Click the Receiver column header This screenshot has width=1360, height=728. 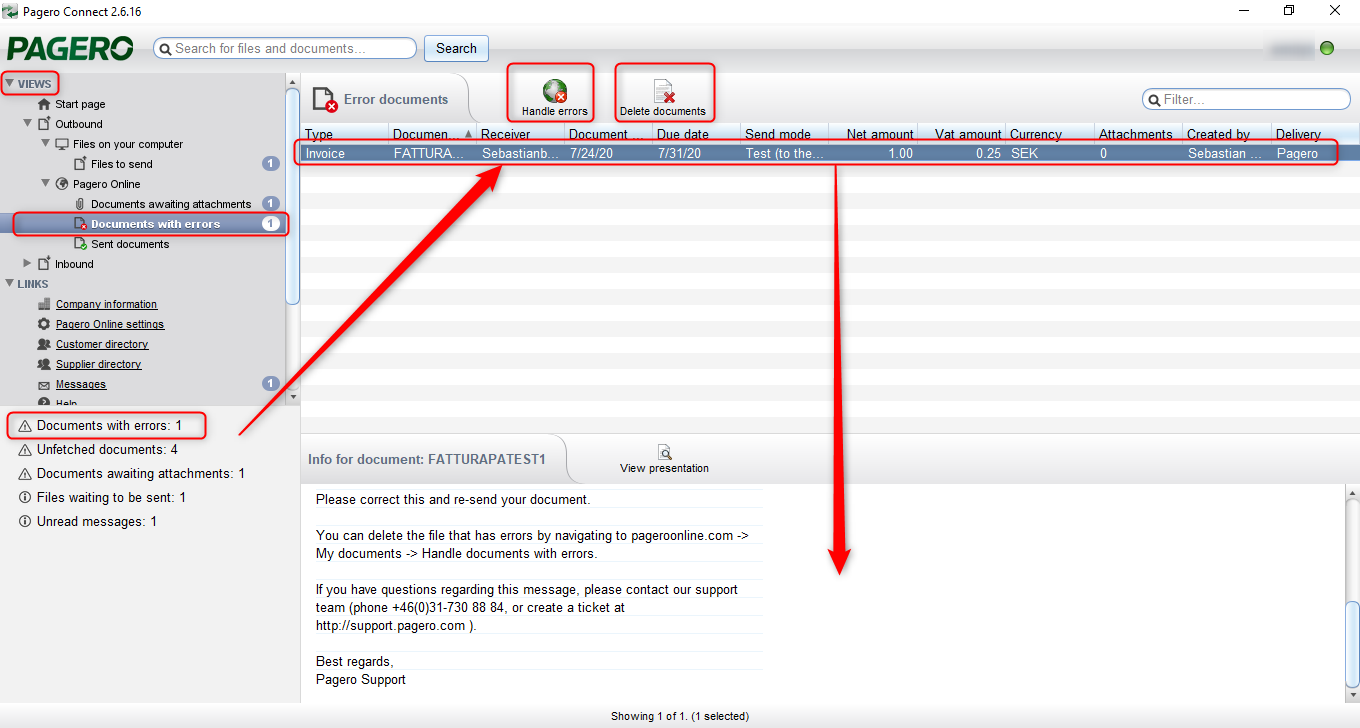coord(521,134)
